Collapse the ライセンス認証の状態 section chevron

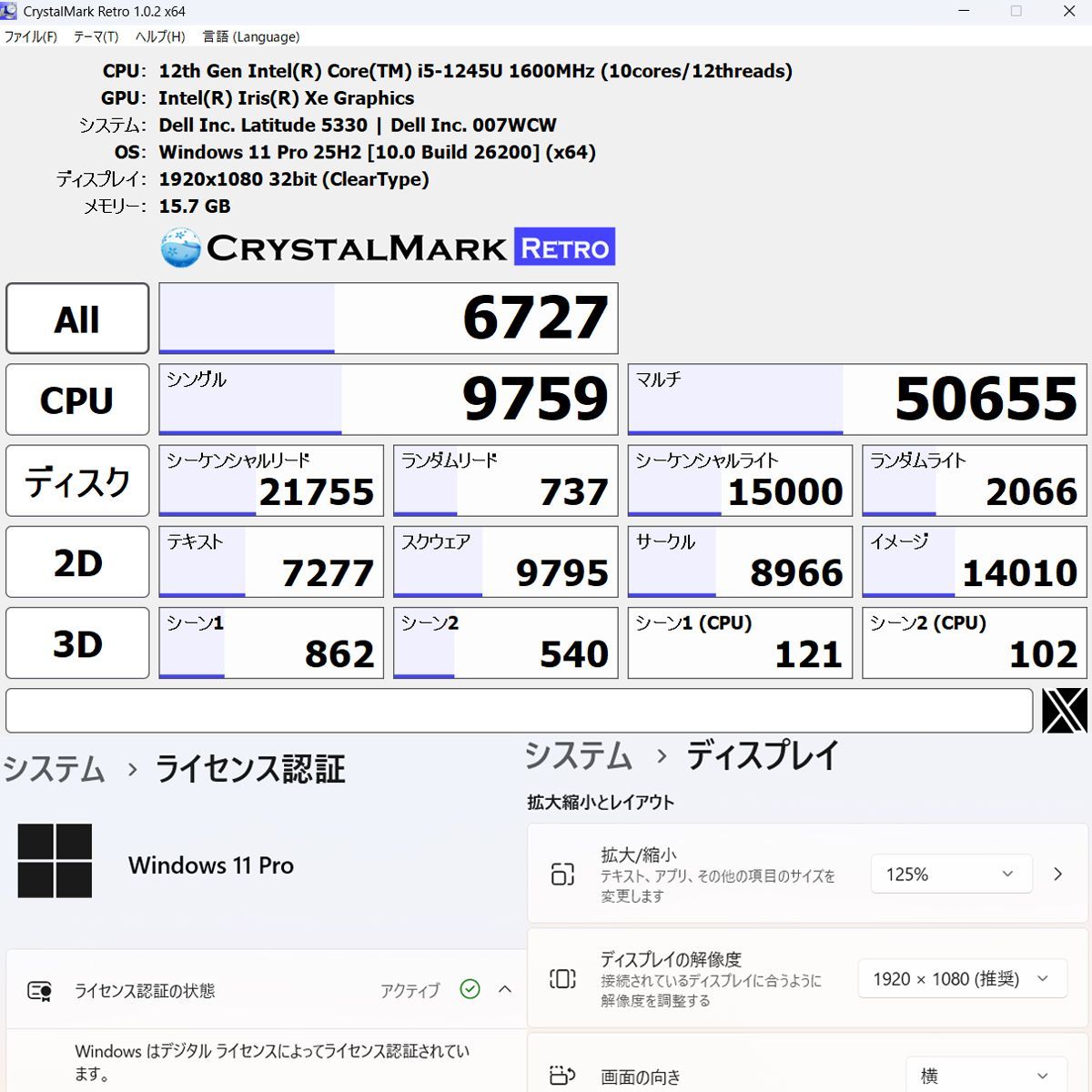505,989
